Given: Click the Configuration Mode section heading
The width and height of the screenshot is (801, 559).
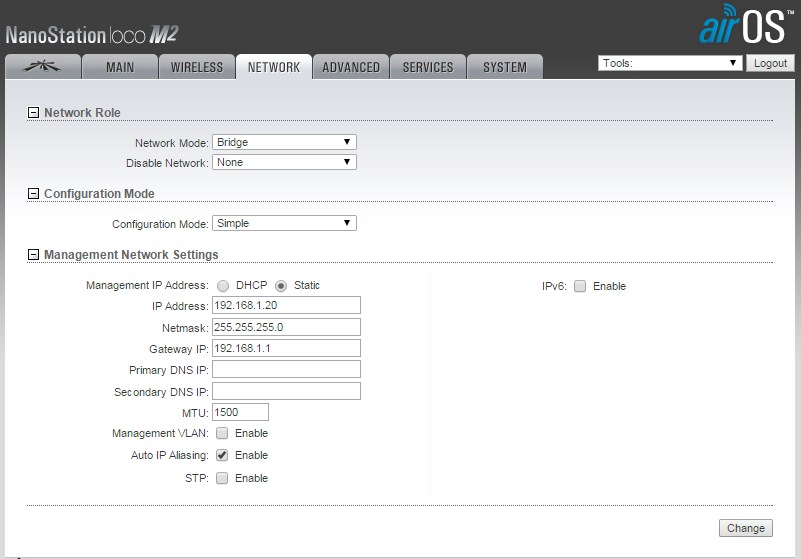Looking at the screenshot, I should point(99,194).
